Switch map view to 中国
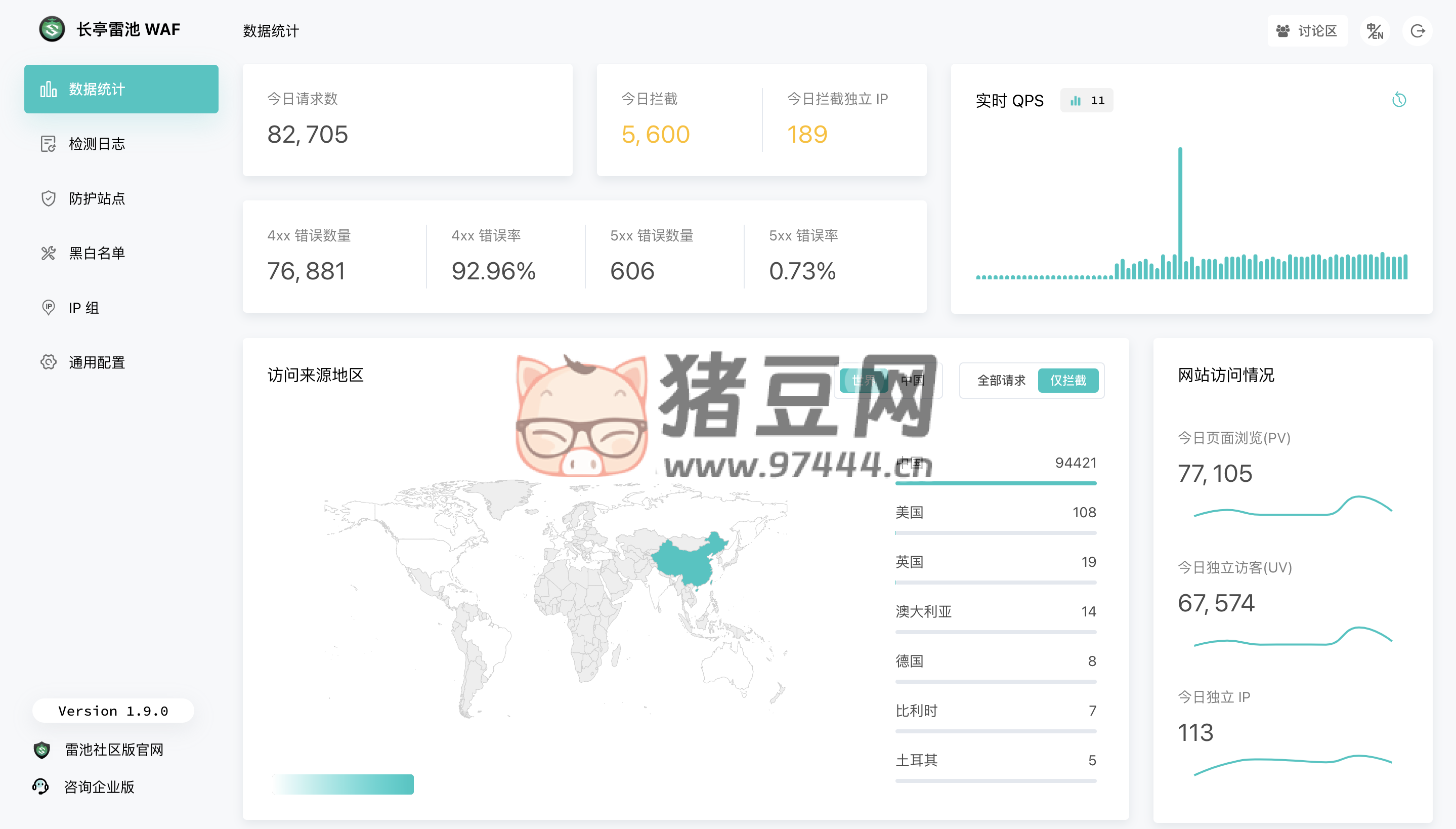This screenshot has width=1456, height=829. point(913,381)
